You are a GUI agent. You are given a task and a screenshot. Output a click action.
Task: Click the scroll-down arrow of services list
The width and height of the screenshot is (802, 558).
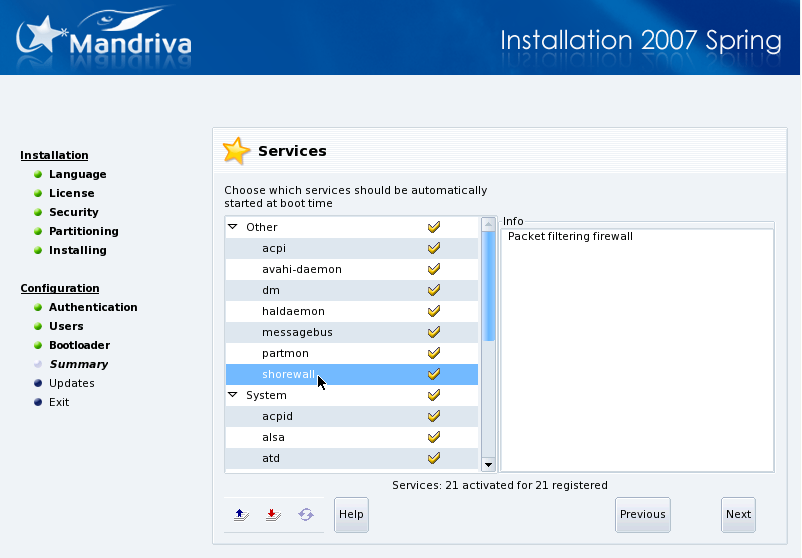point(489,464)
